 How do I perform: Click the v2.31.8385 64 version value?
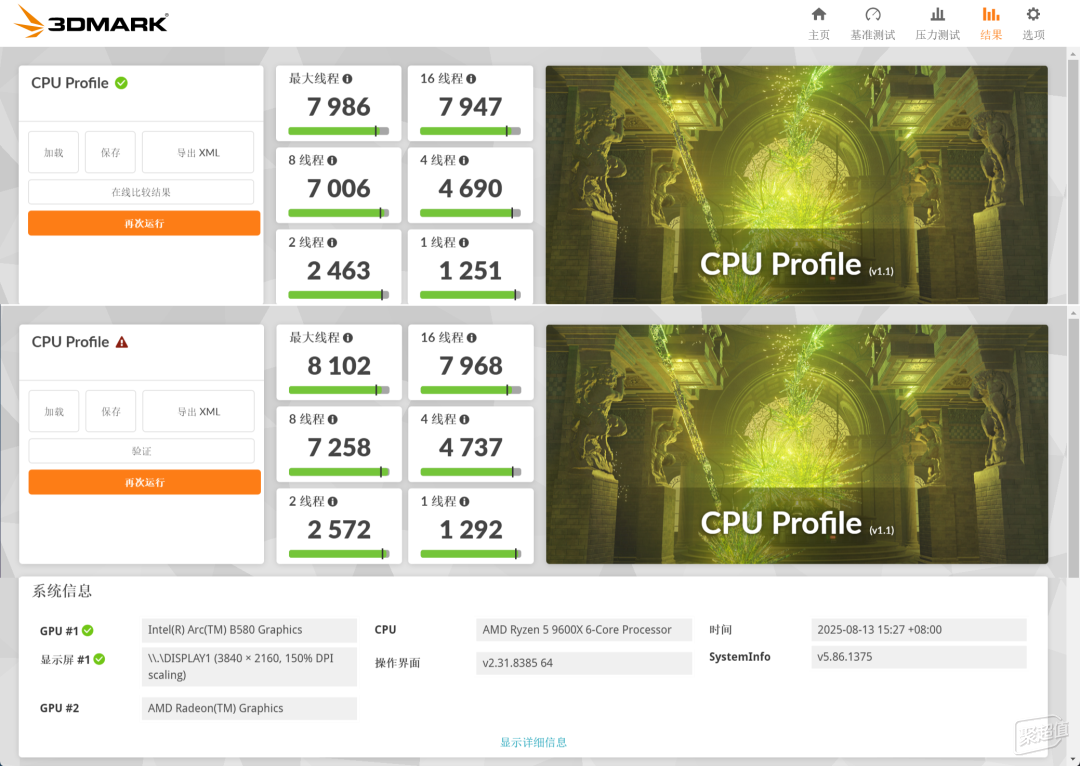click(x=583, y=663)
